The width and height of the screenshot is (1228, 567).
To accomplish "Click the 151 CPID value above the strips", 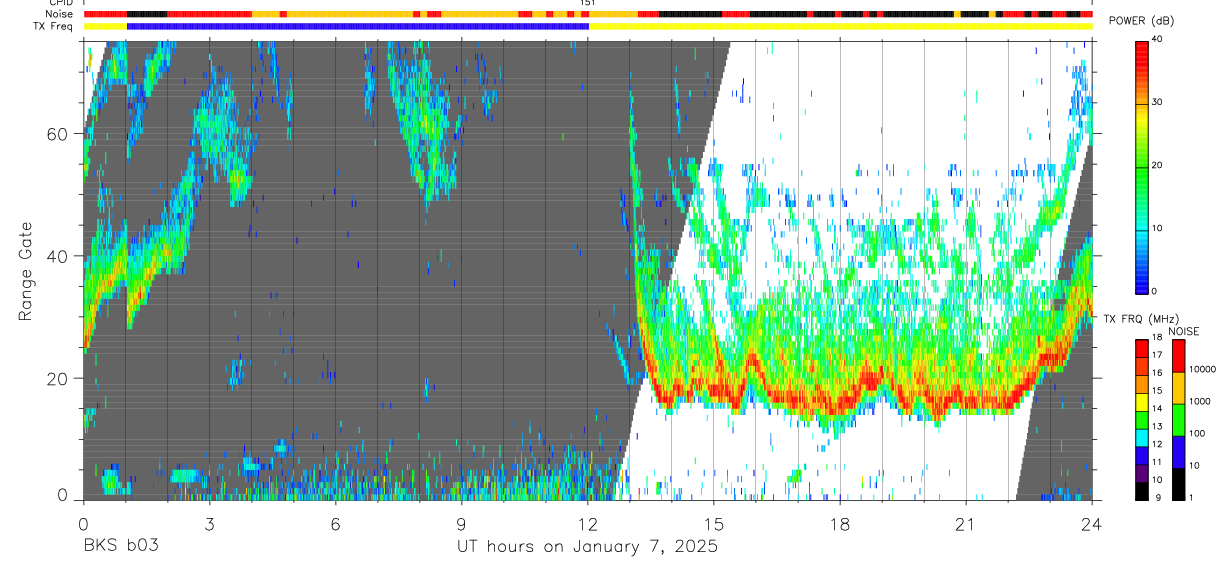I will click(587, 3).
